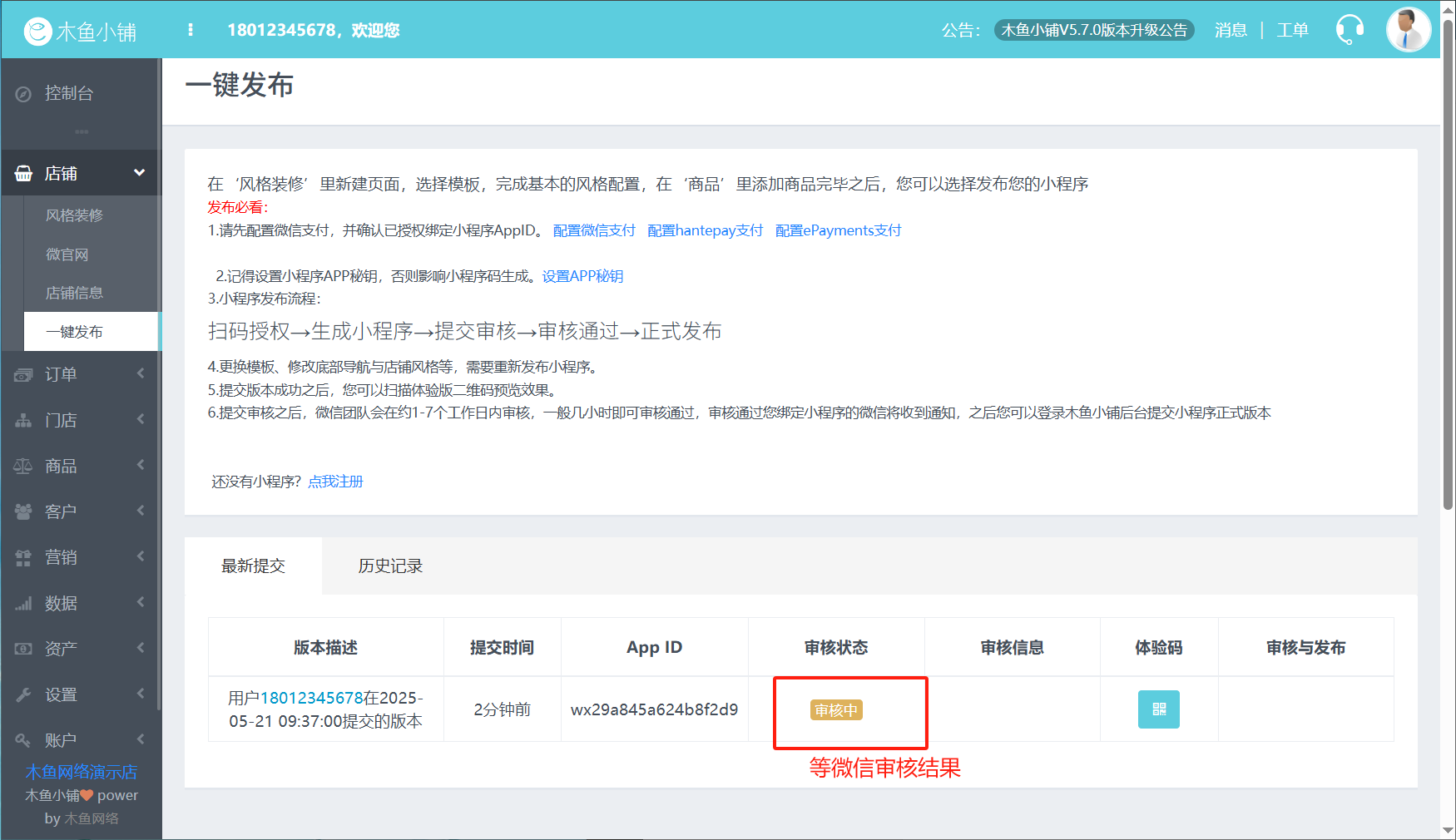Screen dimensions: 1456x840
Task: Click the 木鱼小铺 logo icon
Action: click(37, 32)
